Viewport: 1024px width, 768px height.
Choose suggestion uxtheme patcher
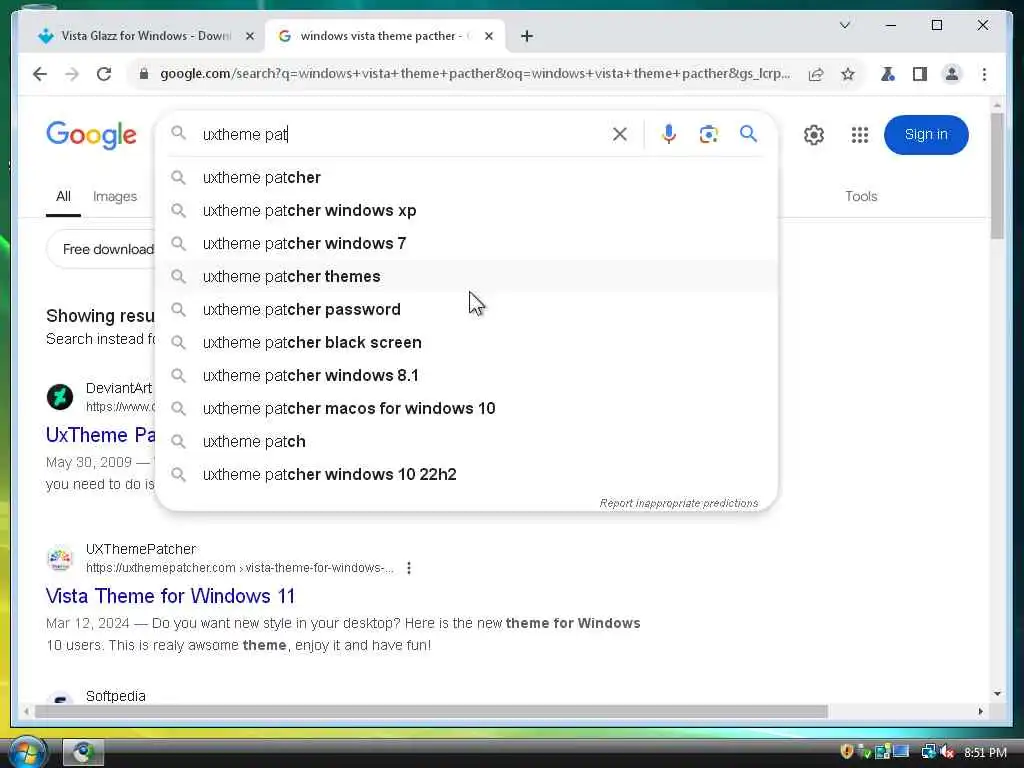pos(468,178)
